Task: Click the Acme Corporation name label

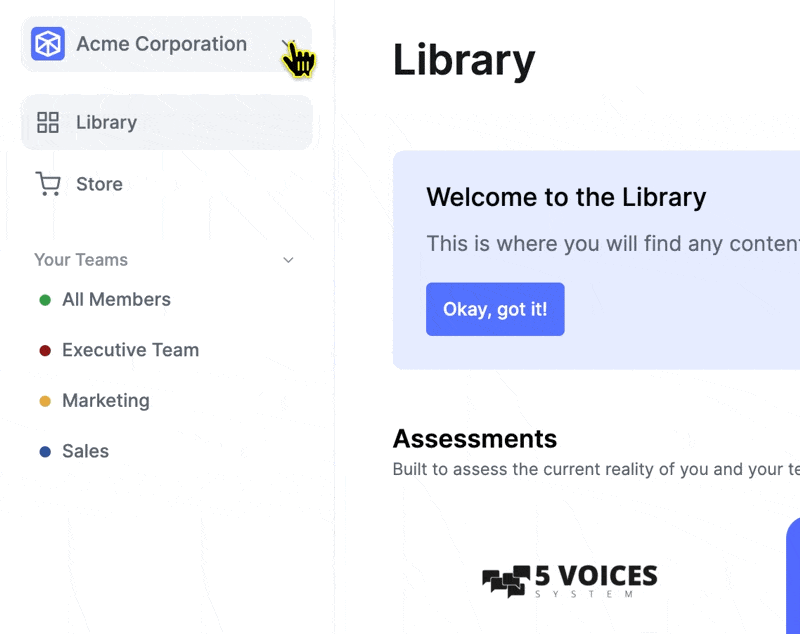Action: coord(161,44)
